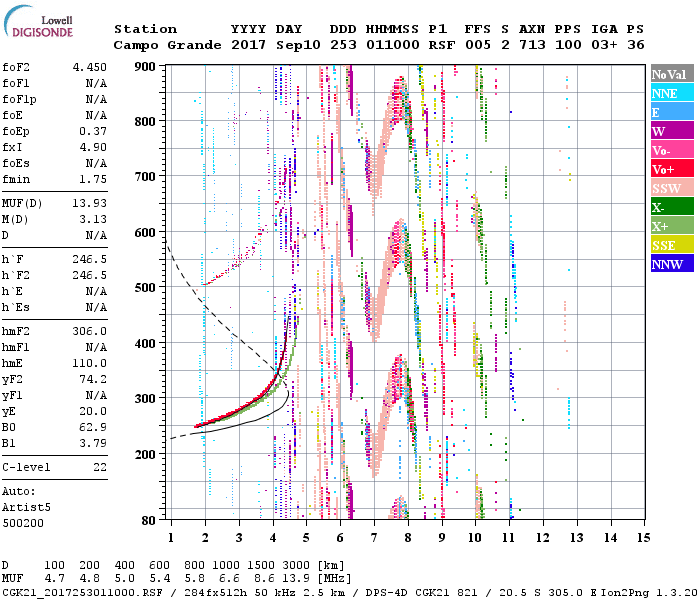Viewport: 700px width, 600px height.
Task: Select the Vo- legend swatch
Action: (x=671, y=150)
